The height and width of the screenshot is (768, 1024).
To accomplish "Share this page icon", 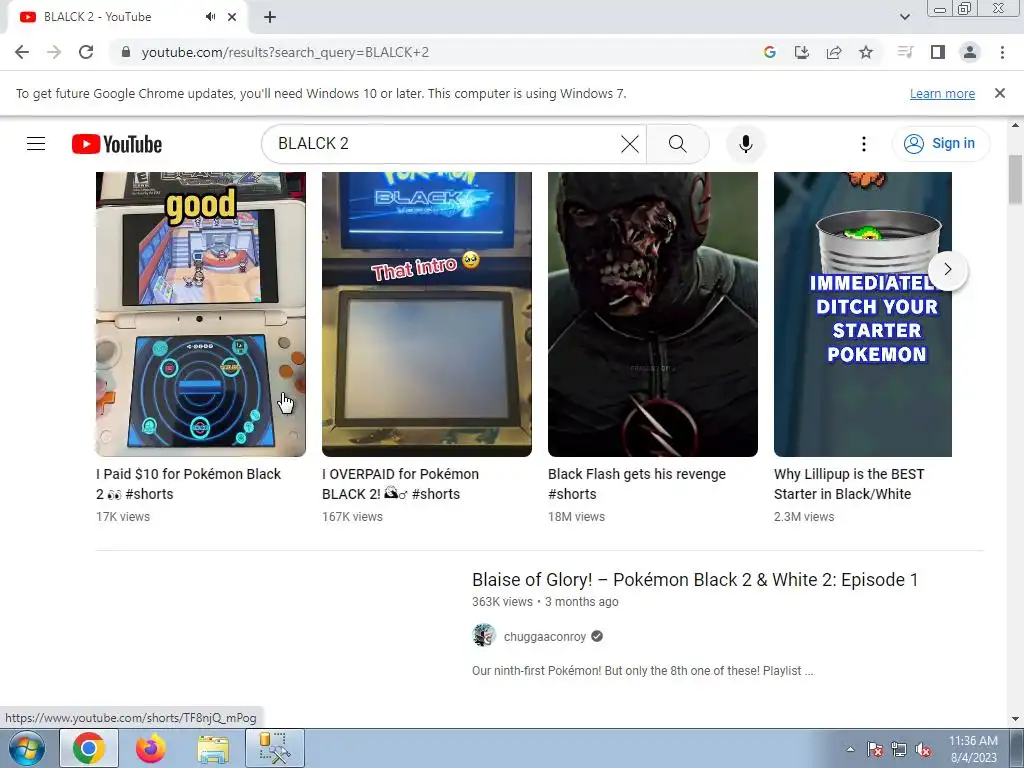I will click(x=834, y=52).
